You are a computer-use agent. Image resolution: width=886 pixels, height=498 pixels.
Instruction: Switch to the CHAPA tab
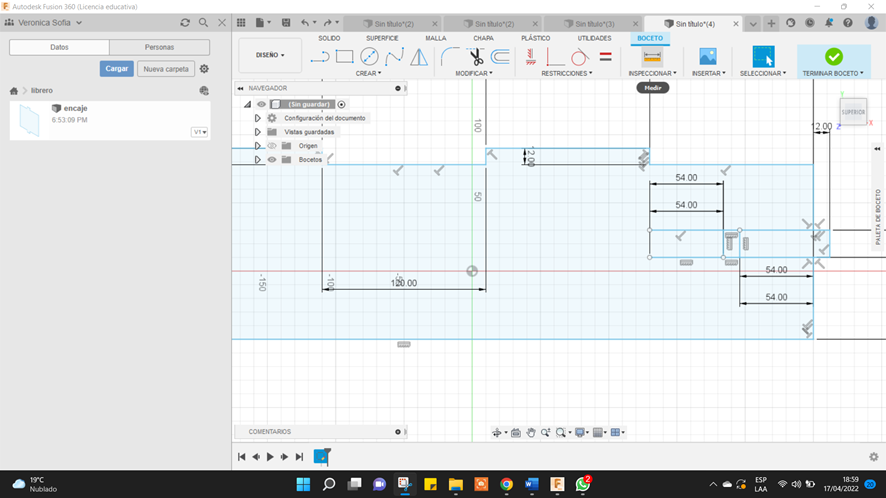coord(483,38)
